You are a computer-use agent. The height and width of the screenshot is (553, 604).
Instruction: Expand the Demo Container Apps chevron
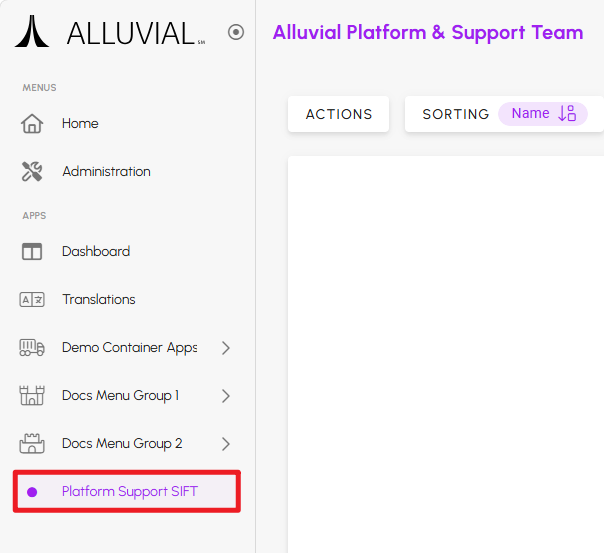click(226, 348)
